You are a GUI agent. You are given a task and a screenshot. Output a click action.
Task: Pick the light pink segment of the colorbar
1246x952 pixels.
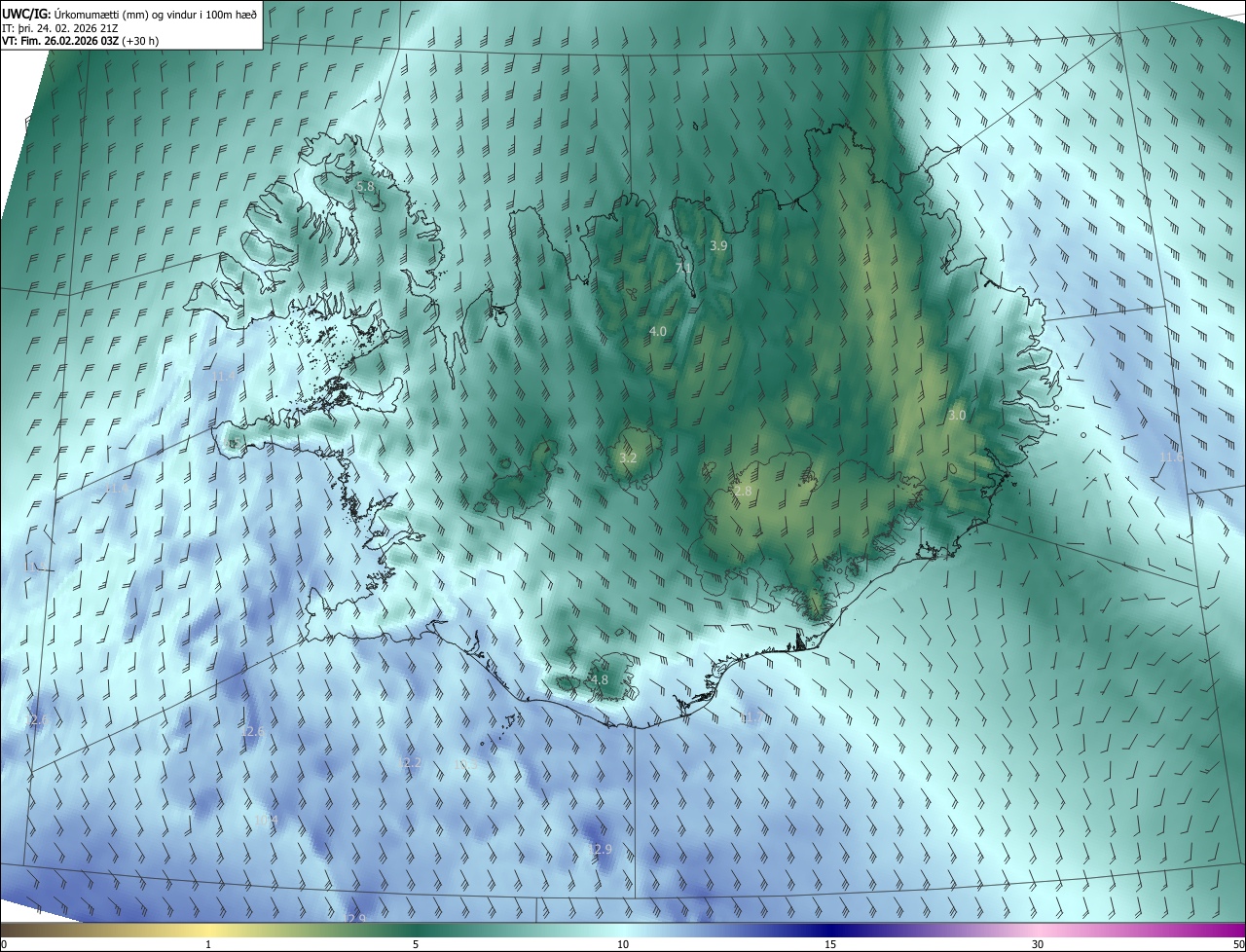[x=1038, y=930]
